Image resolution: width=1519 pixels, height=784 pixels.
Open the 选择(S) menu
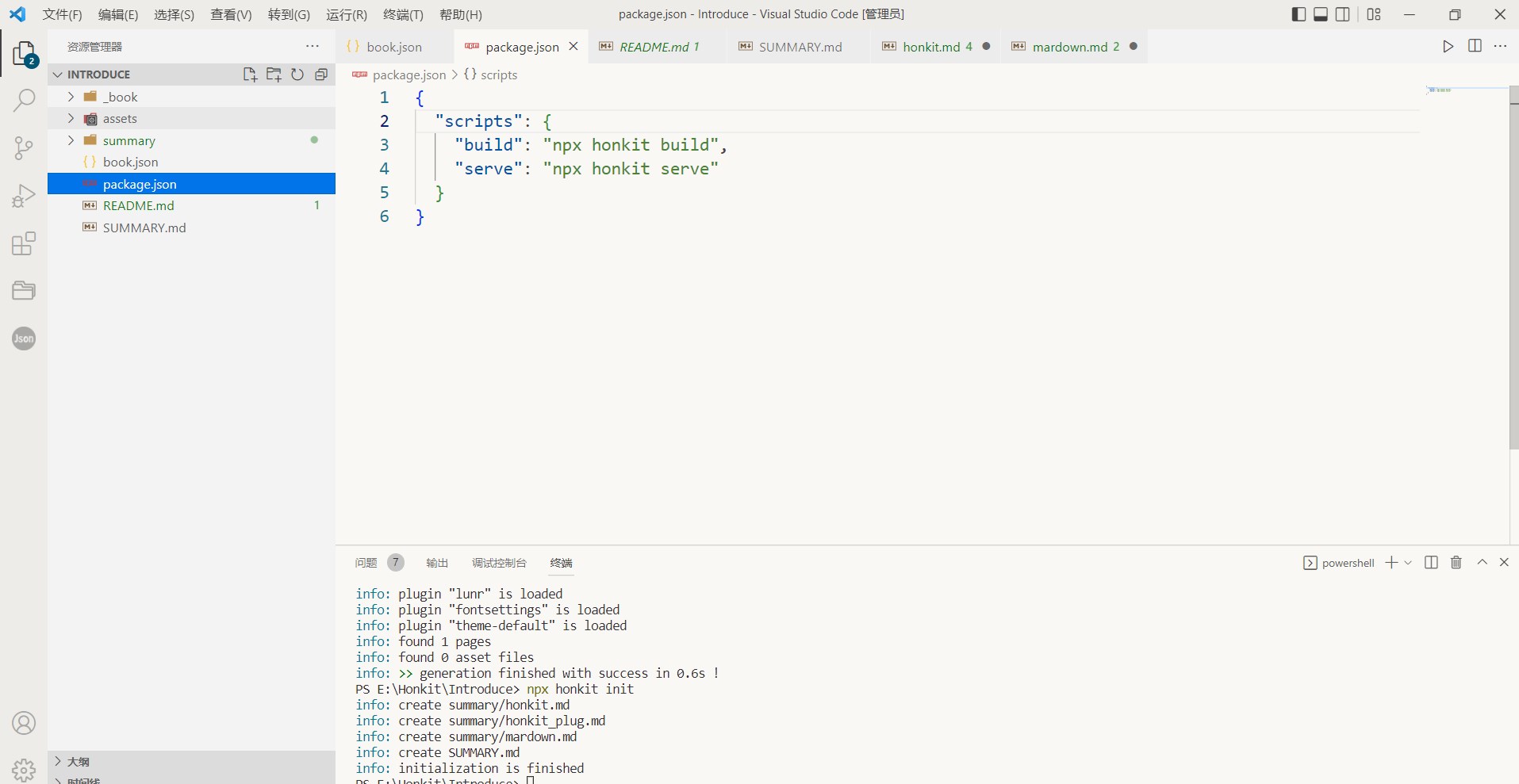click(x=174, y=14)
